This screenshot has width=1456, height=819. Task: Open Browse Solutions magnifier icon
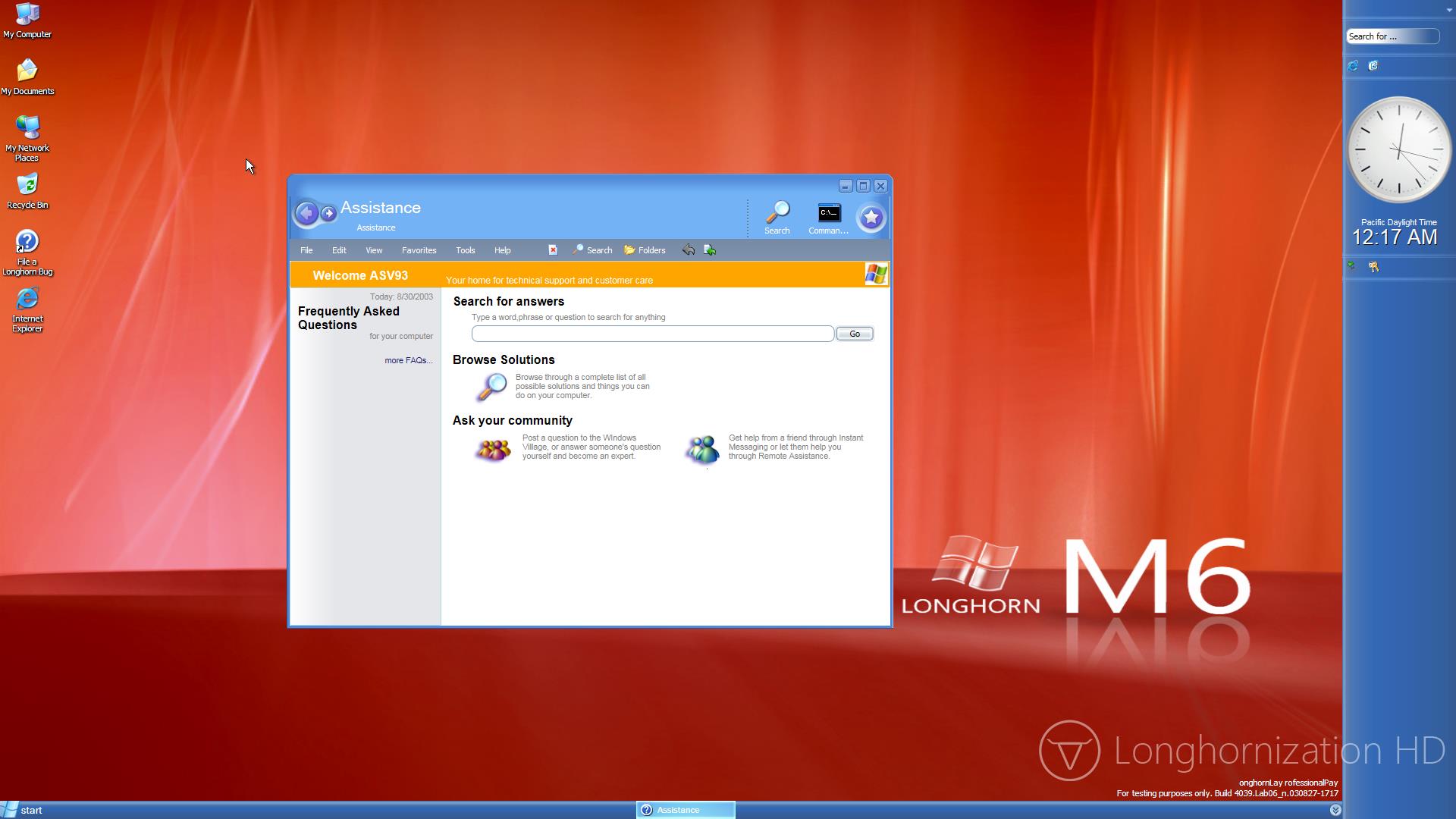pyautogui.click(x=491, y=387)
